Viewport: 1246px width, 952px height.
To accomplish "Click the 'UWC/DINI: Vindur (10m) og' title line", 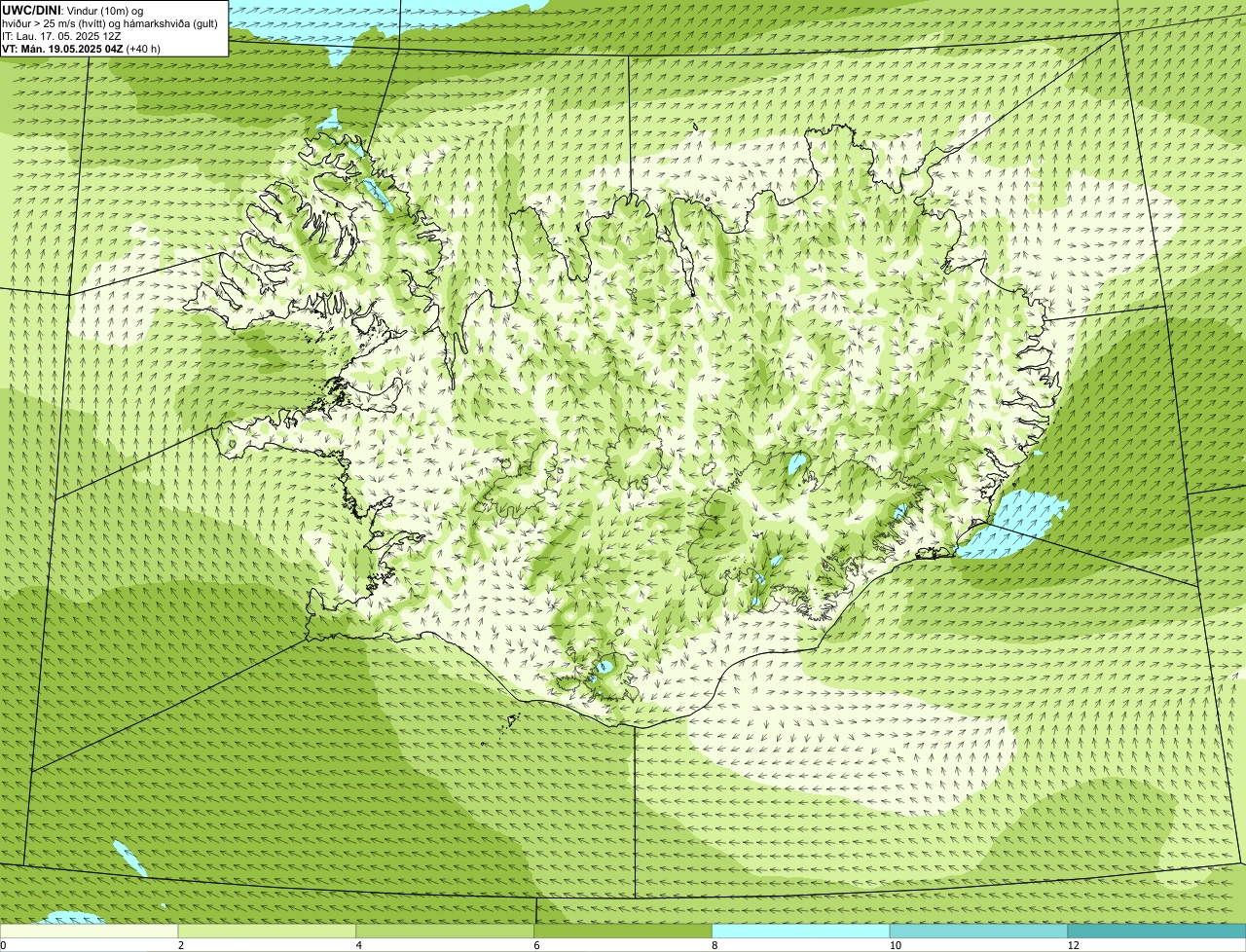I will tap(73, 10).
